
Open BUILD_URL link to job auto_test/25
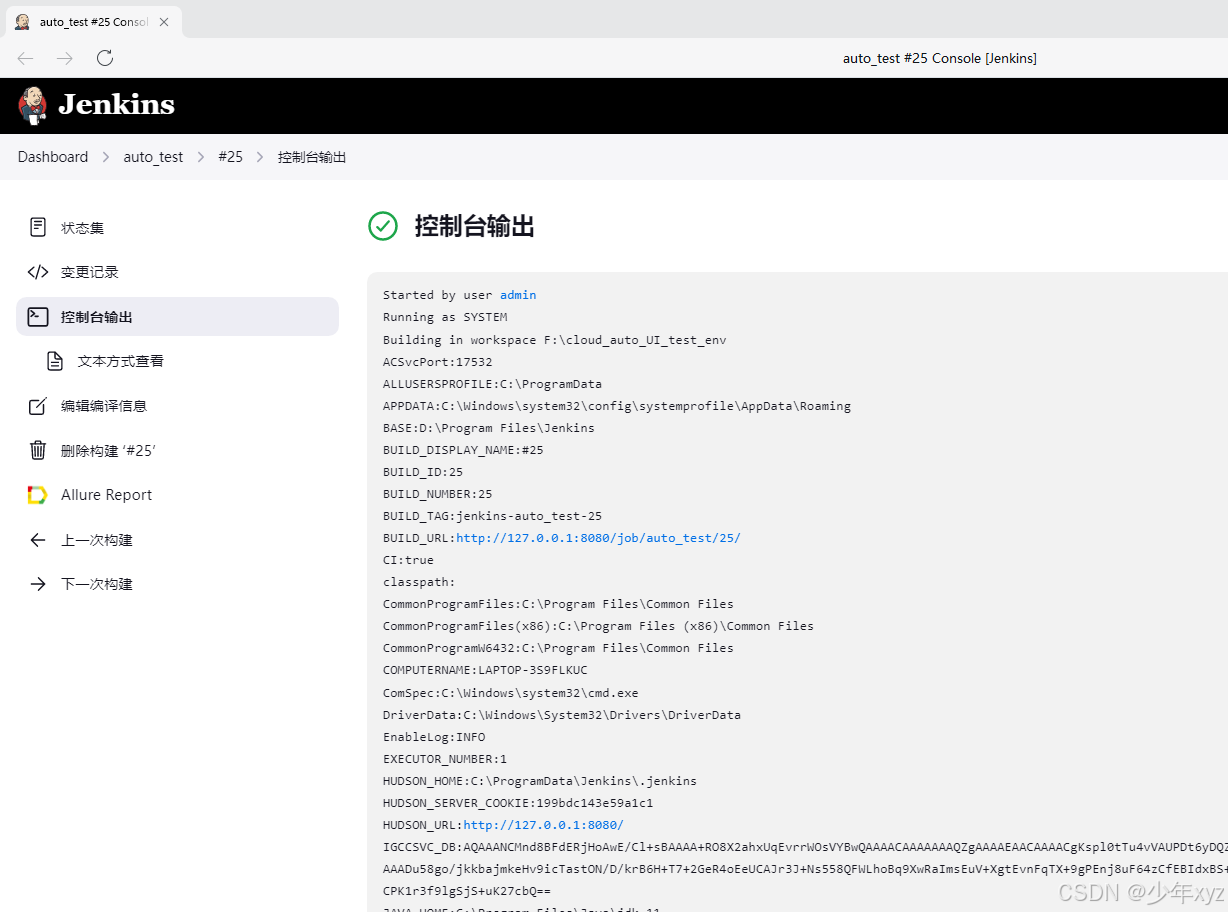pyautogui.click(x=598, y=538)
